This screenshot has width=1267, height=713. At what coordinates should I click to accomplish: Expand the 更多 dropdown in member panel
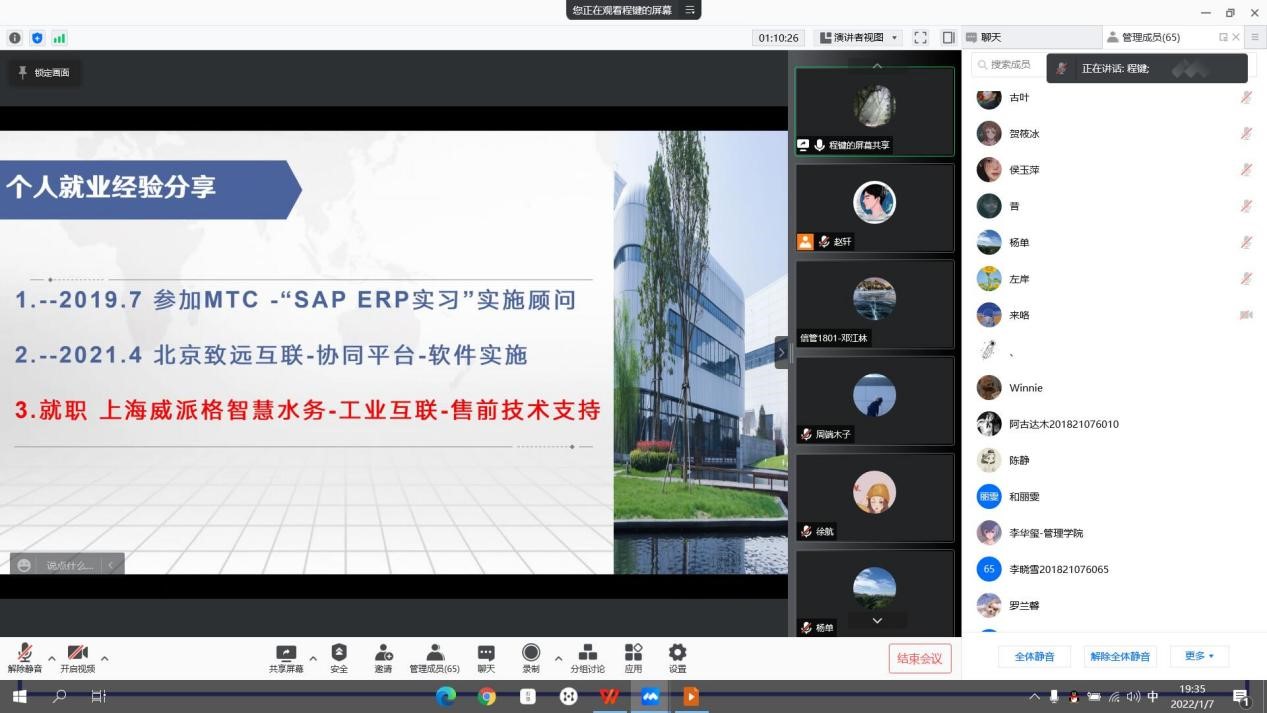pos(1199,656)
